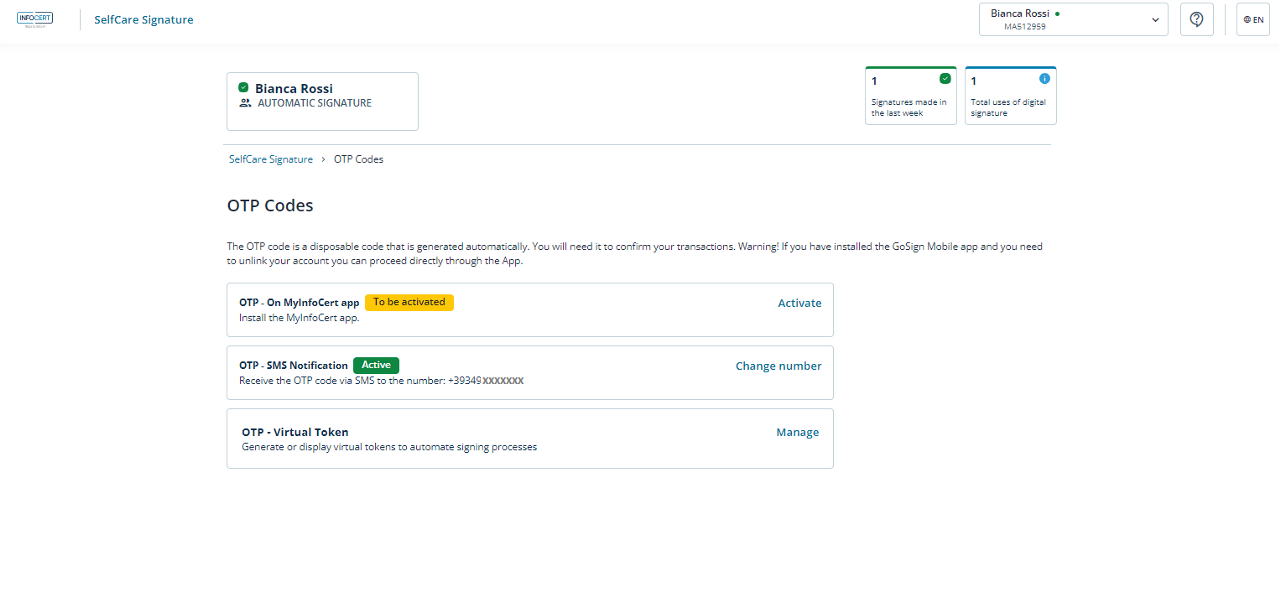Screen dimensions: 1280x612
Task: Activate OTP on MyInfoCert app
Action: point(800,303)
